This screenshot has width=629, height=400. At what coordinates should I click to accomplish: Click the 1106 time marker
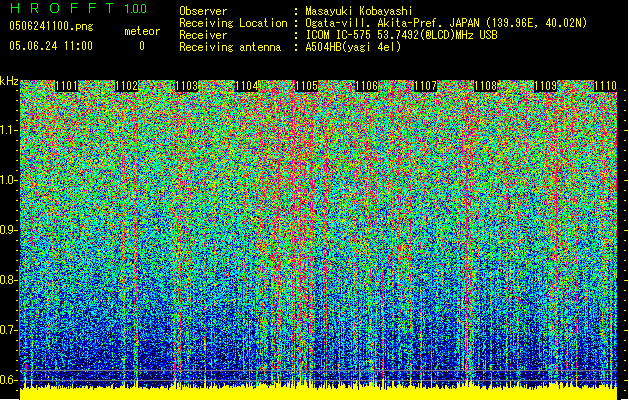click(366, 86)
